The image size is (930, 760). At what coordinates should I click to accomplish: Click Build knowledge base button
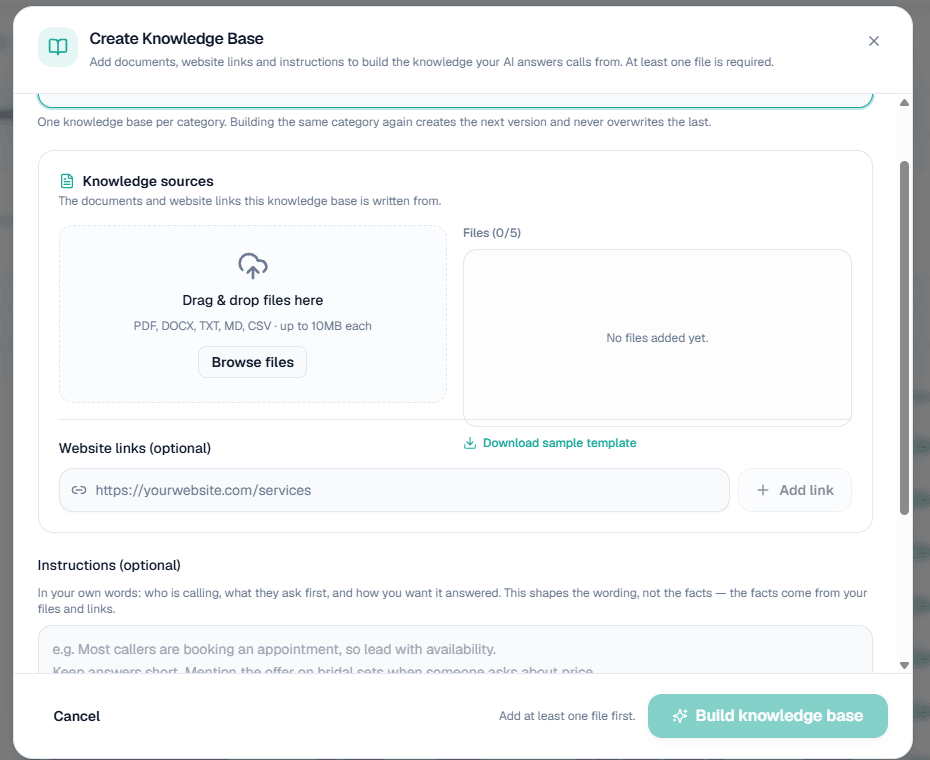tap(767, 716)
